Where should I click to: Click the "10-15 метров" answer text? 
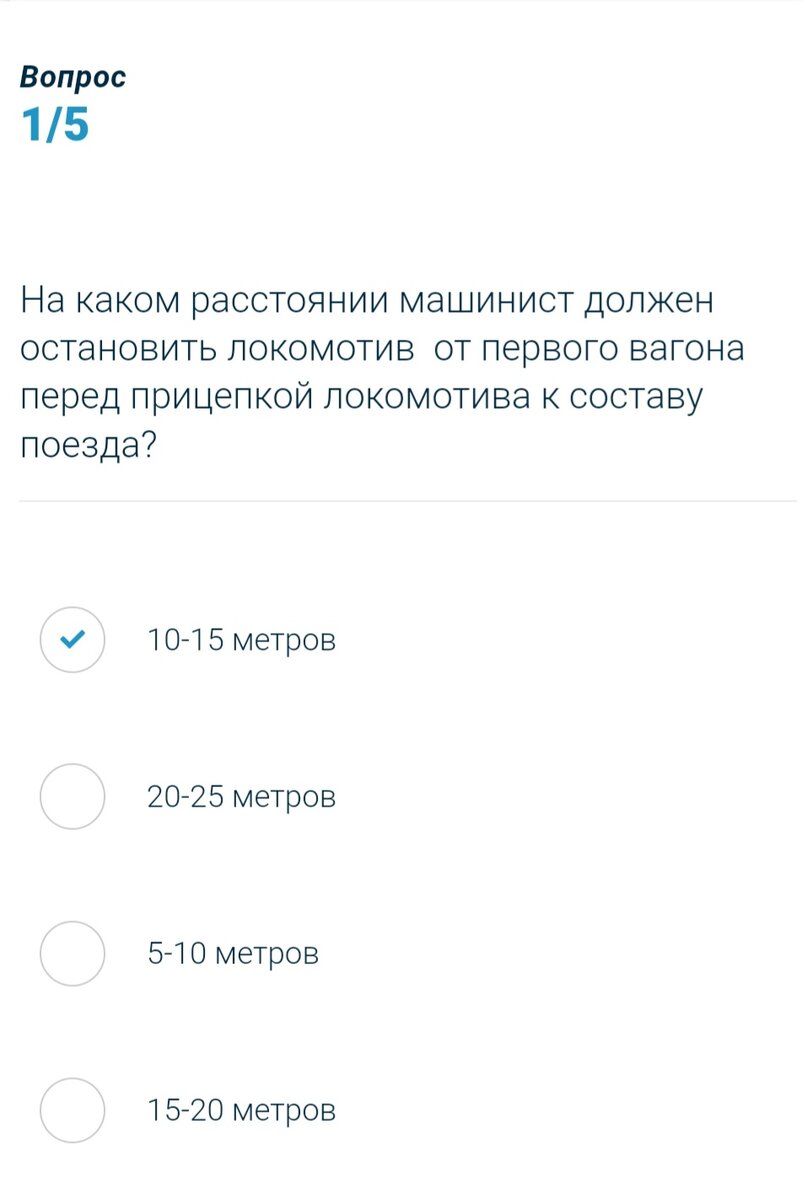coord(241,638)
